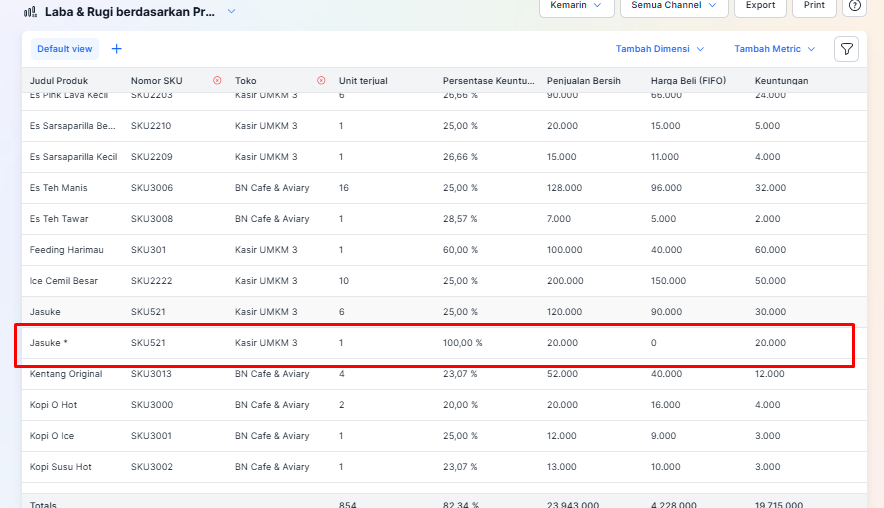This screenshot has height=508, width=884.
Task: Sort by Judul Produk column header
Action: [59, 80]
